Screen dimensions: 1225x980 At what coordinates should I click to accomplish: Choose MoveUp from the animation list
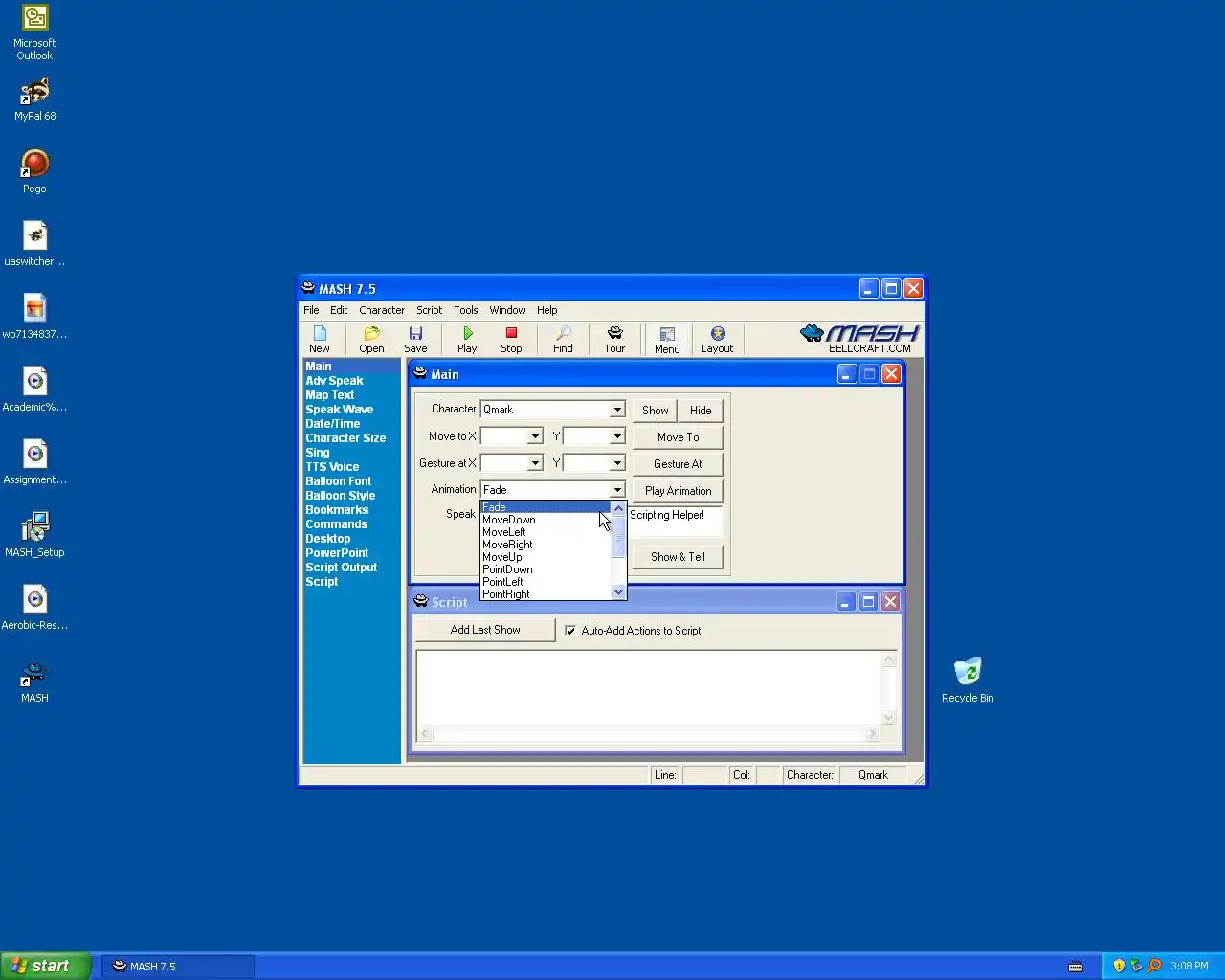(x=545, y=557)
